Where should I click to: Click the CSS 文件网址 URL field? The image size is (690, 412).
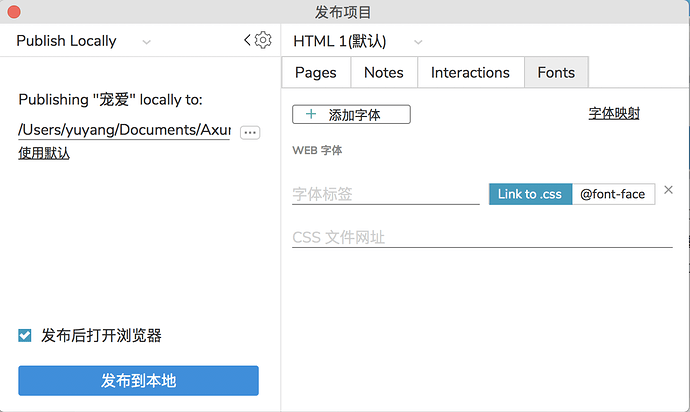coord(481,238)
